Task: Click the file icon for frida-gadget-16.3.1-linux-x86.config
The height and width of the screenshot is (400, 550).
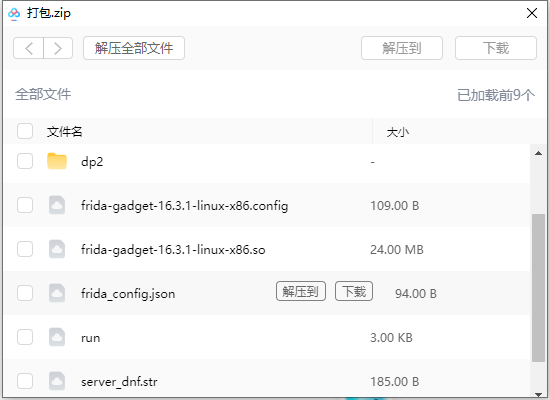Action: tap(57, 205)
